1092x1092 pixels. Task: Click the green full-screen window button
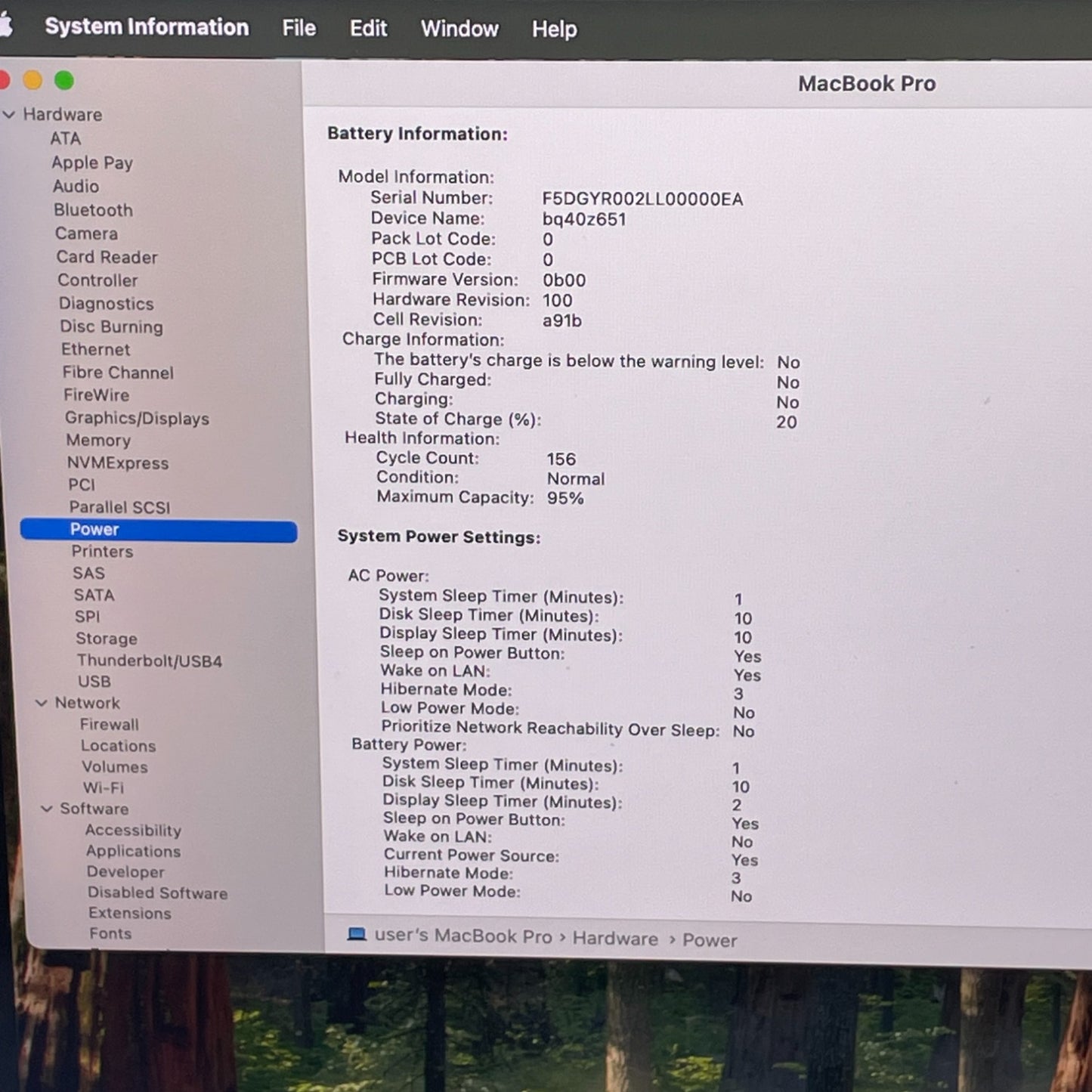click(x=64, y=81)
